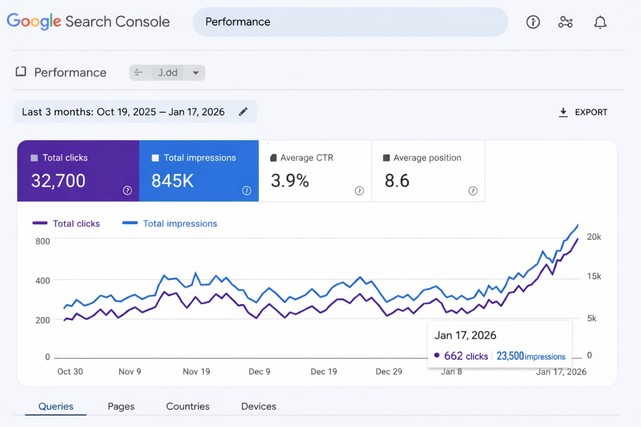Enable the Average position metric checkbox
The image size is (641, 427).
(385, 158)
